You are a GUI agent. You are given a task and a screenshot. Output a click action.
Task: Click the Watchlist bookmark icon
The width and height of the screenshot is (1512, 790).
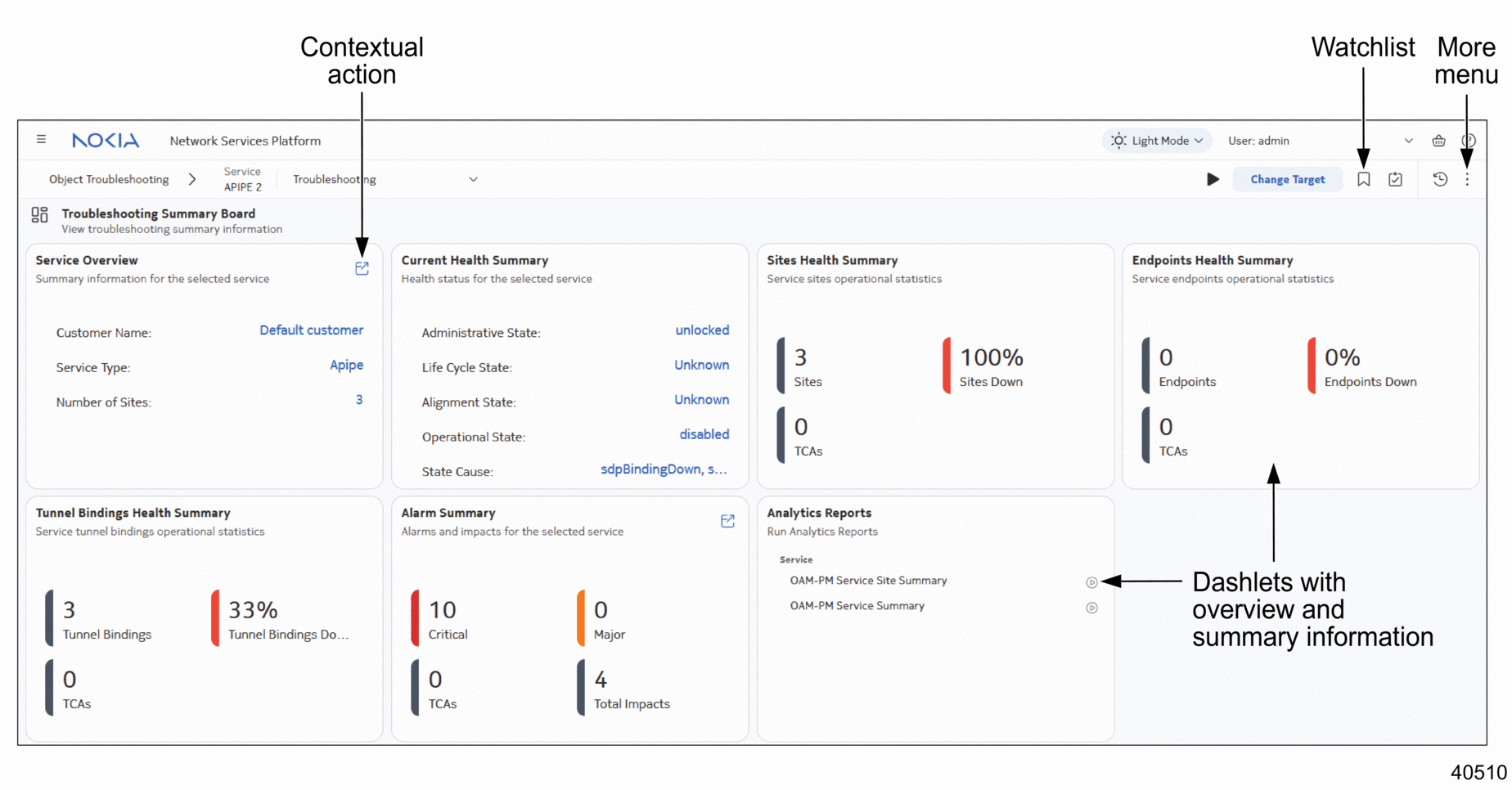coord(1363,179)
